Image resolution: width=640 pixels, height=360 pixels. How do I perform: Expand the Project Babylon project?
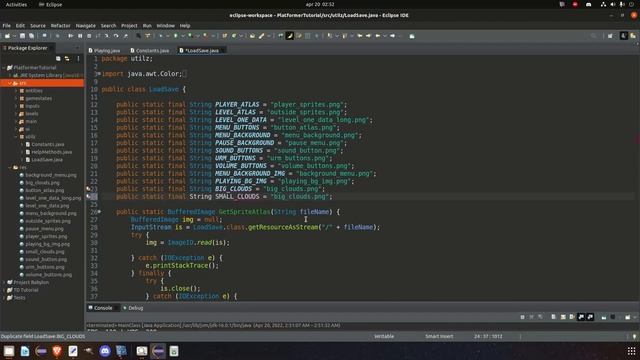pos(4,282)
